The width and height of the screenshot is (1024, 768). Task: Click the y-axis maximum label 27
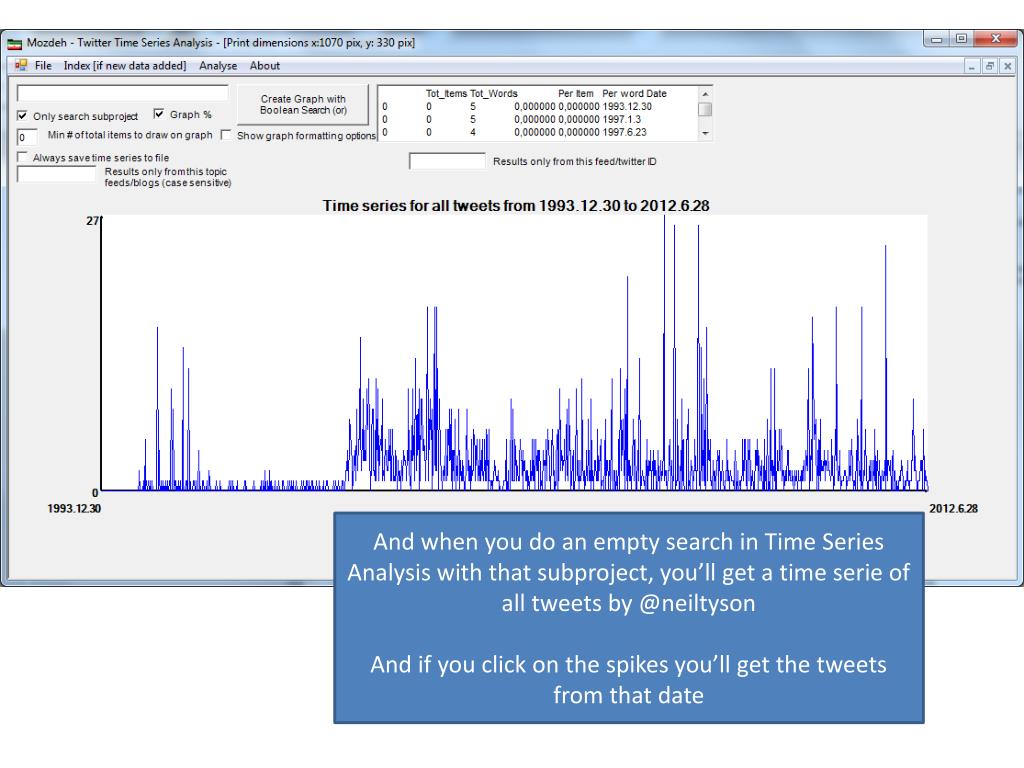pyautogui.click(x=92, y=221)
